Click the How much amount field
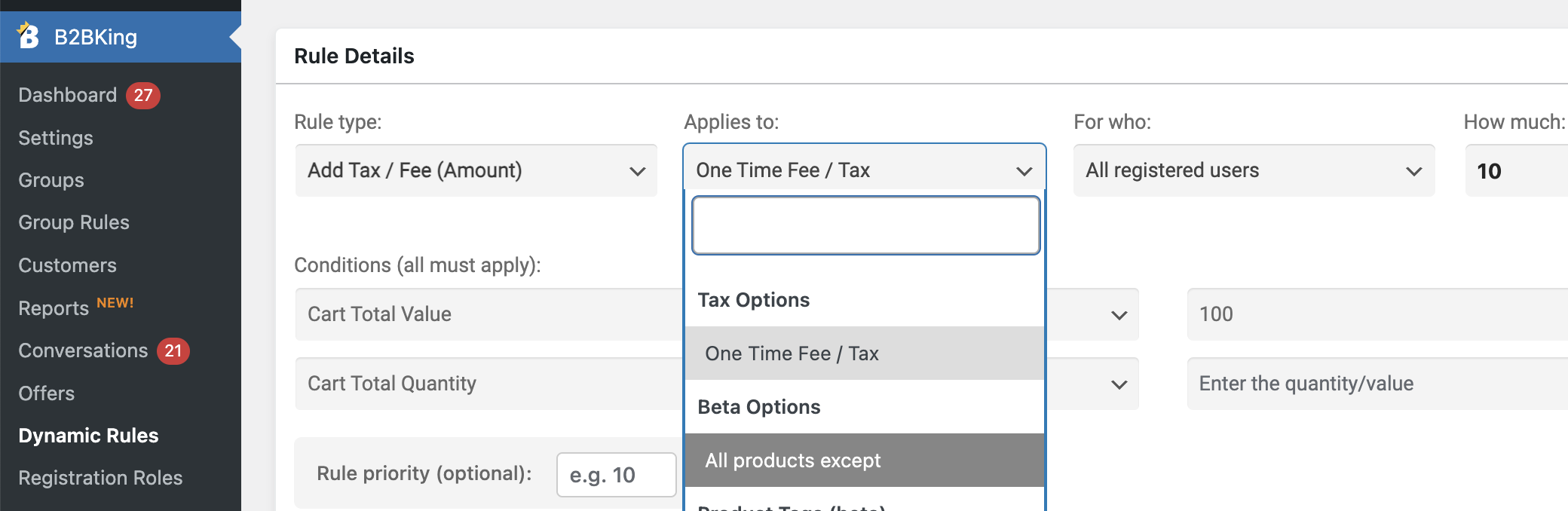Screen dimensions: 1568x511 [x=1517, y=170]
